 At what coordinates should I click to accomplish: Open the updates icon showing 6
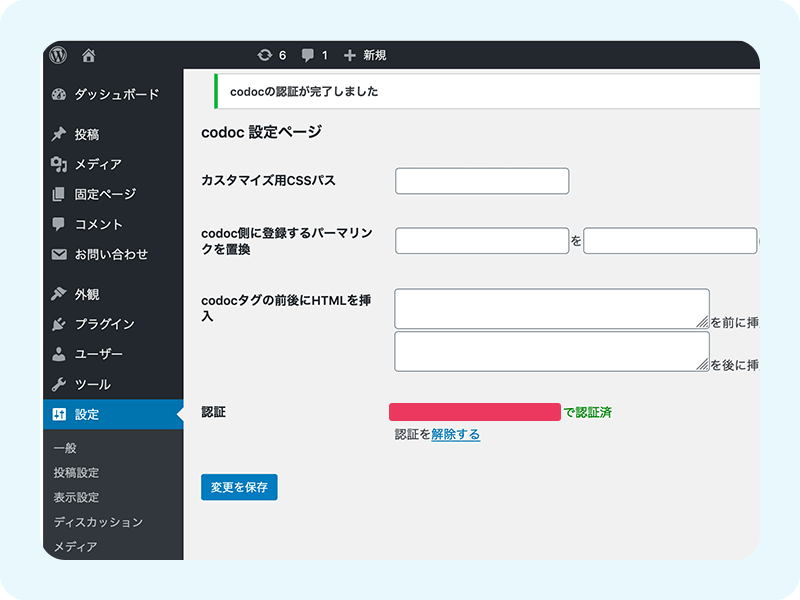[265, 55]
